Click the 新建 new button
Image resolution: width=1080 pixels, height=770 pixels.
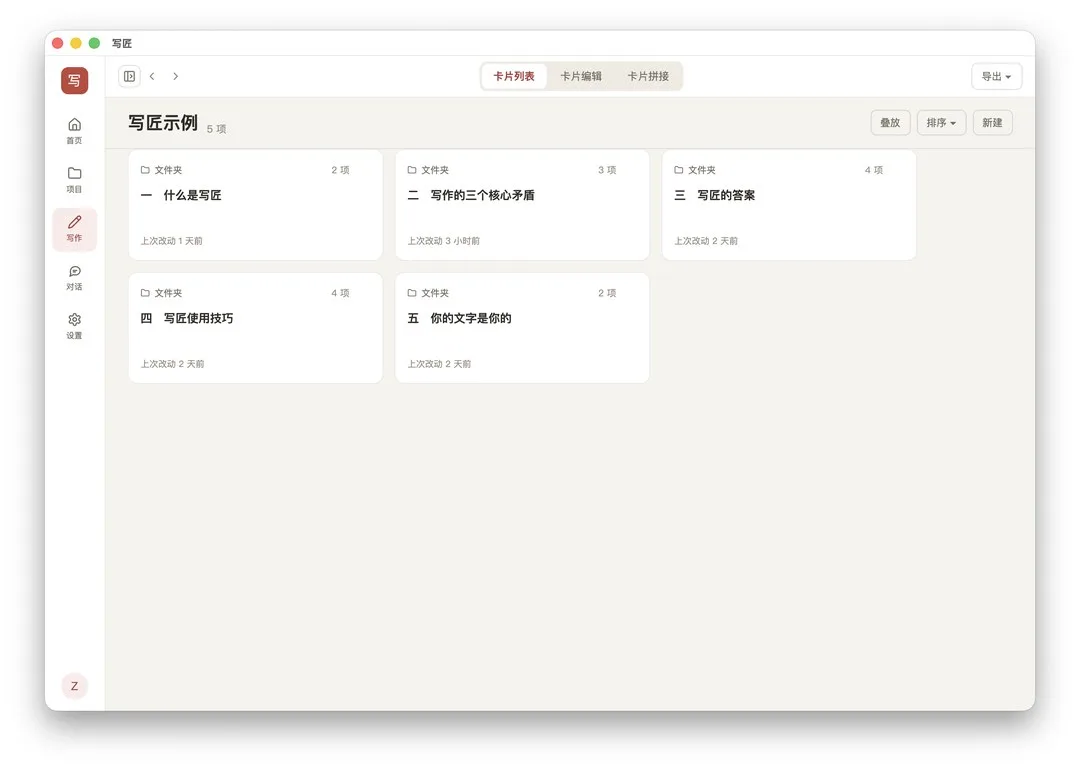993,123
